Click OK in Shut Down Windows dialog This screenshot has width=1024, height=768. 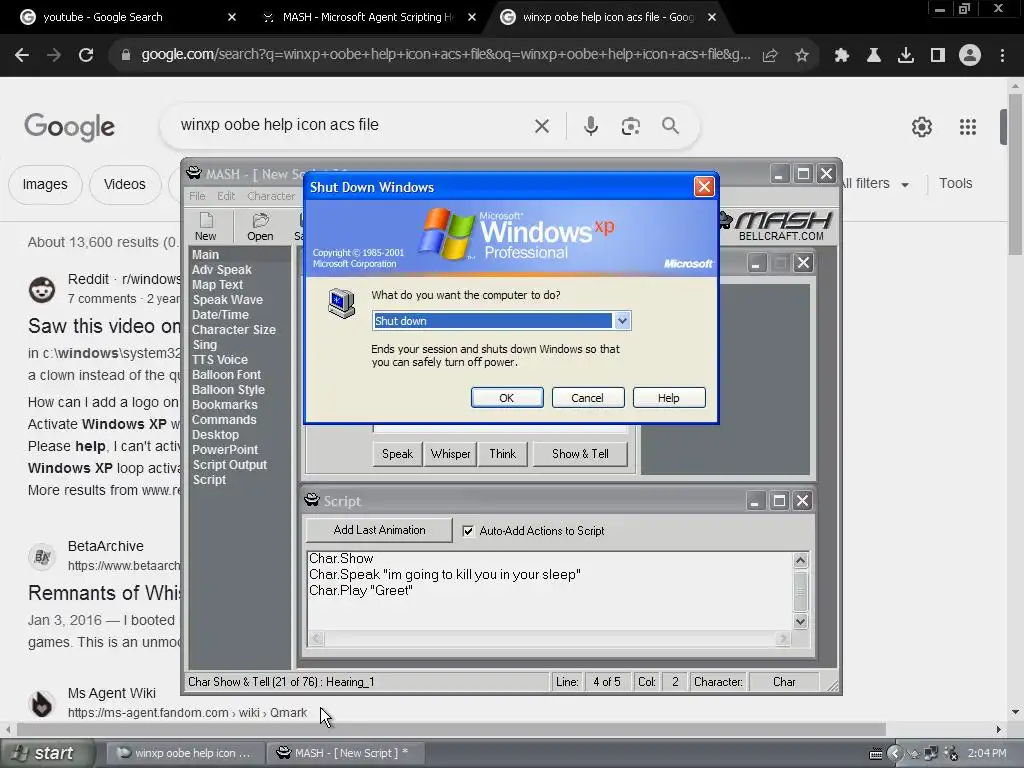click(507, 398)
